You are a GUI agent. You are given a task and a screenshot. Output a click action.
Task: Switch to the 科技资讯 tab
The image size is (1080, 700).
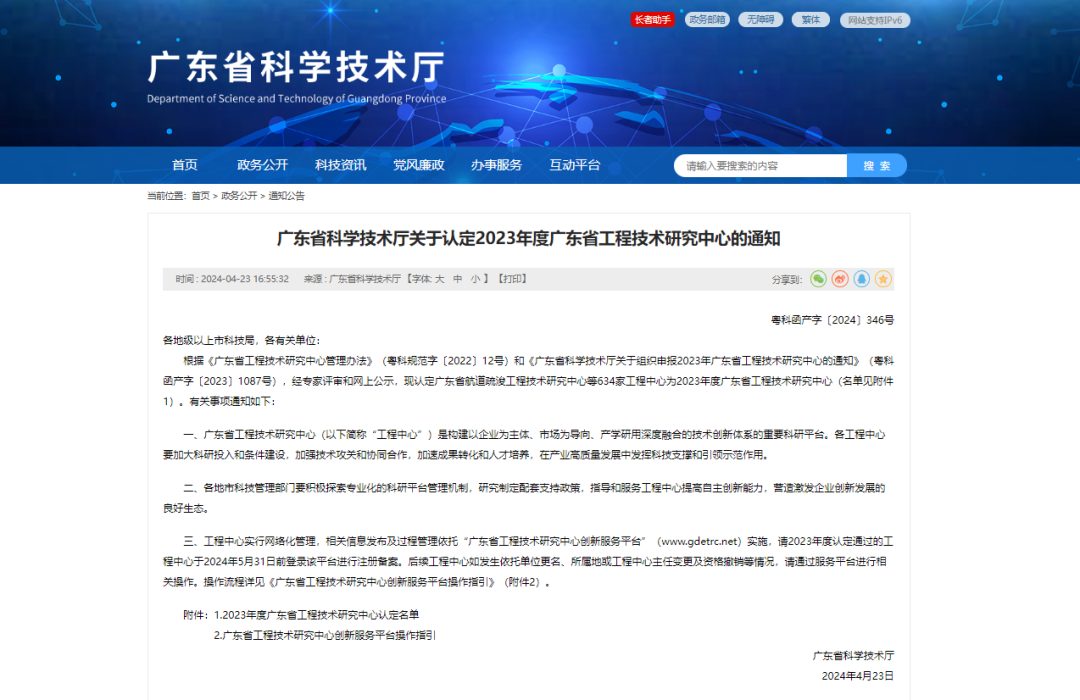[x=341, y=165]
